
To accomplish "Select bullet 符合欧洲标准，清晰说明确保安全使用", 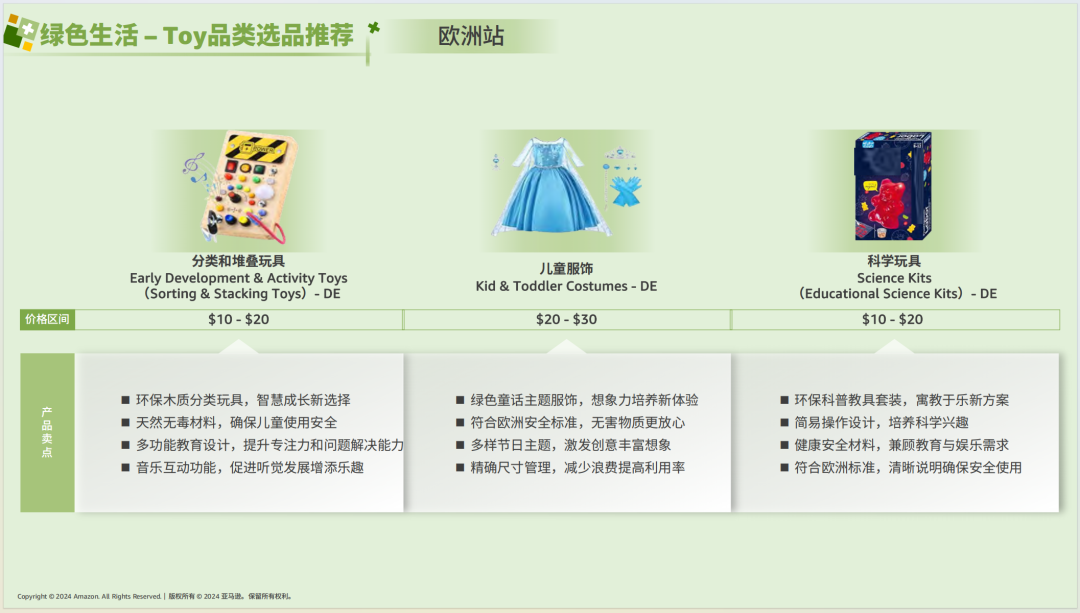I will coord(908,468).
